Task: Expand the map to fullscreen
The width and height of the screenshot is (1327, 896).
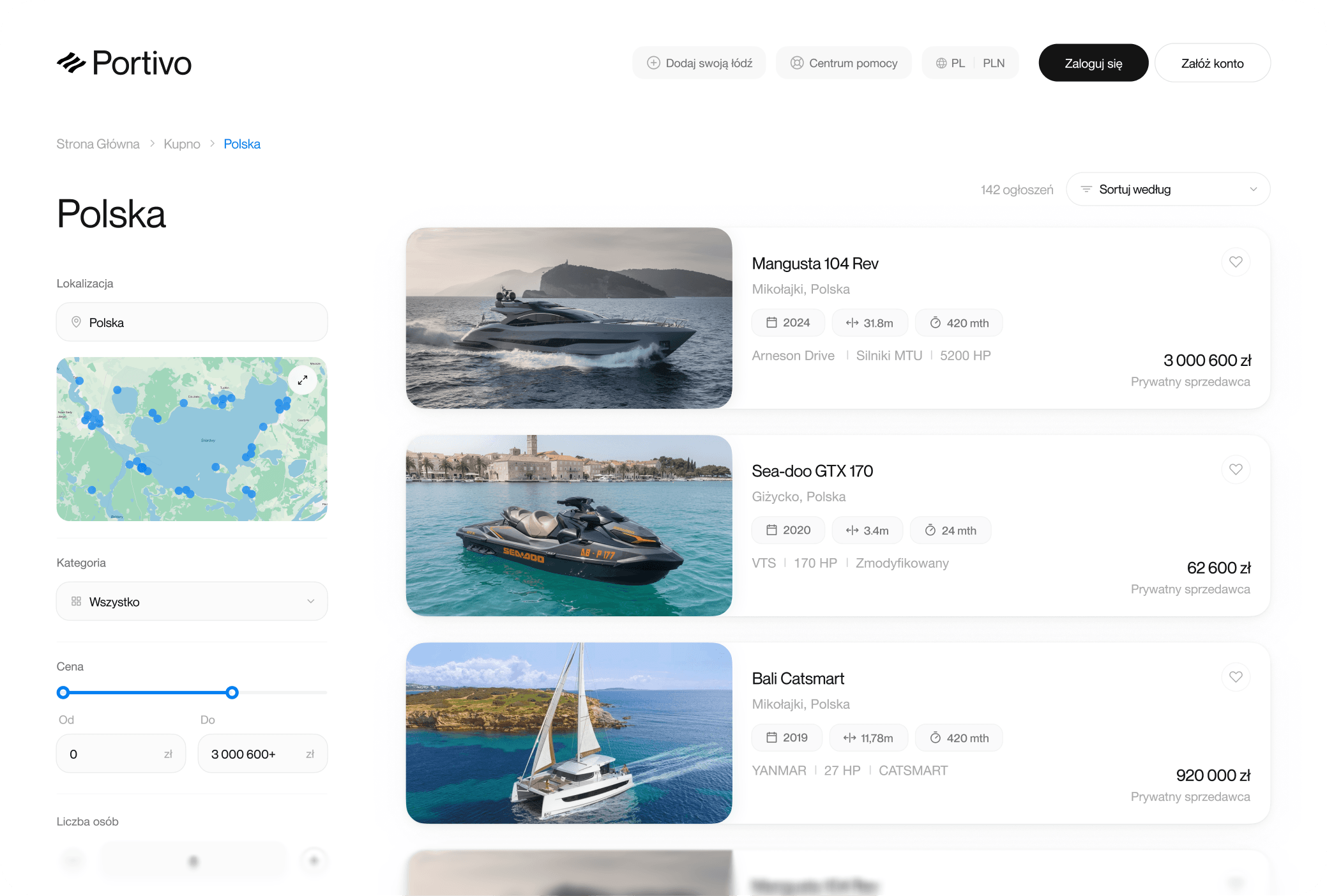Action: (x=303, y=380)
